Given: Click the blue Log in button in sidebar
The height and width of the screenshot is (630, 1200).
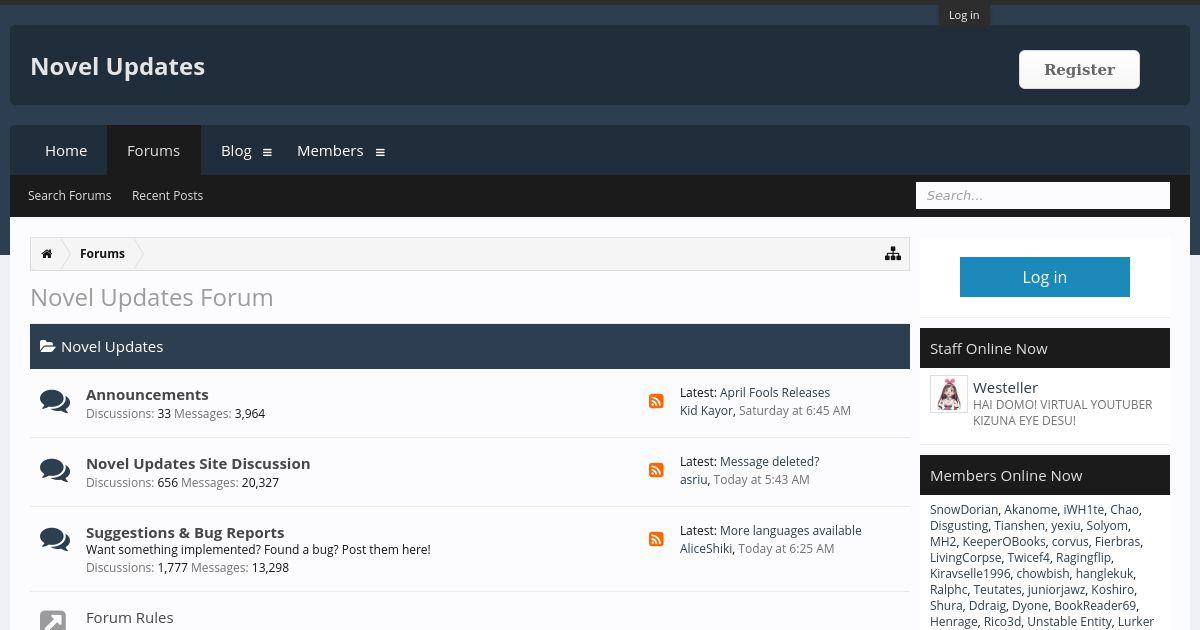Looking at the screenshot, I should [1044, 277].
